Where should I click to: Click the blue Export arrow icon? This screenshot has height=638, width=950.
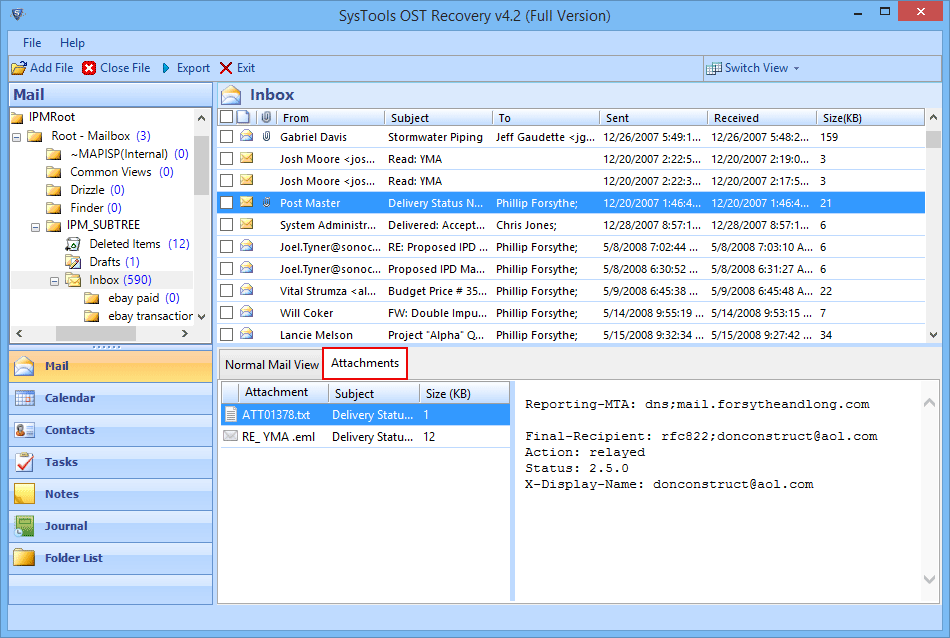pyautogui.click(x=166, y=68)
